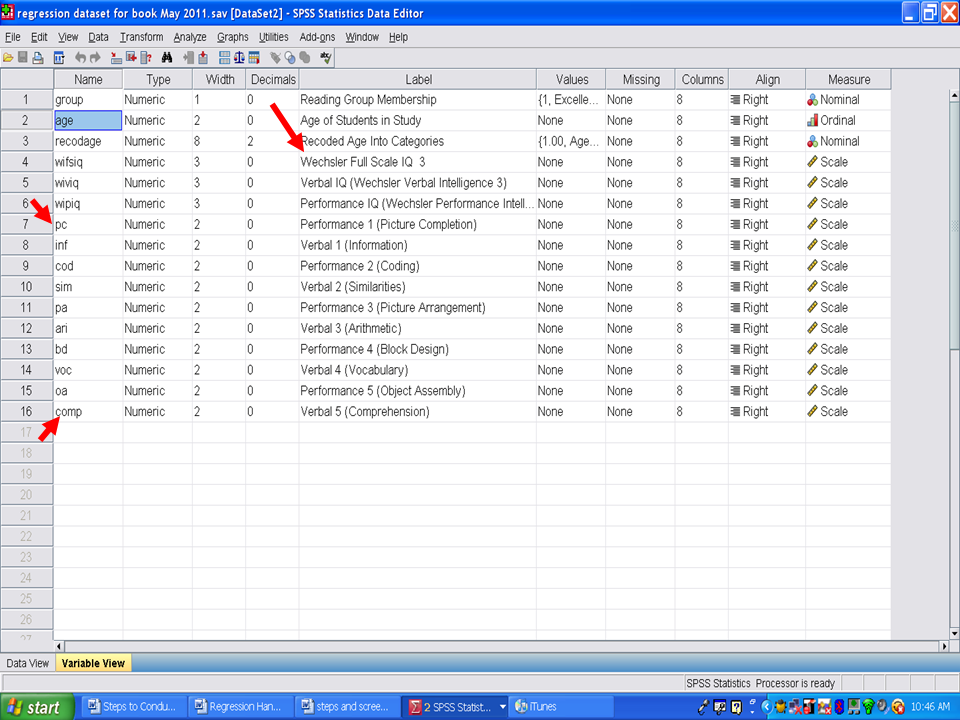Open the Transform menu
Viewport: 960px width, 720px height.
click(141, 37)
